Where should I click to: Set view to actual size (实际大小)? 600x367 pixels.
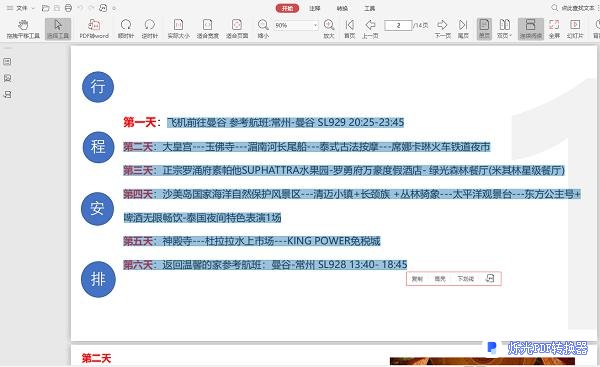coord(178,29)
